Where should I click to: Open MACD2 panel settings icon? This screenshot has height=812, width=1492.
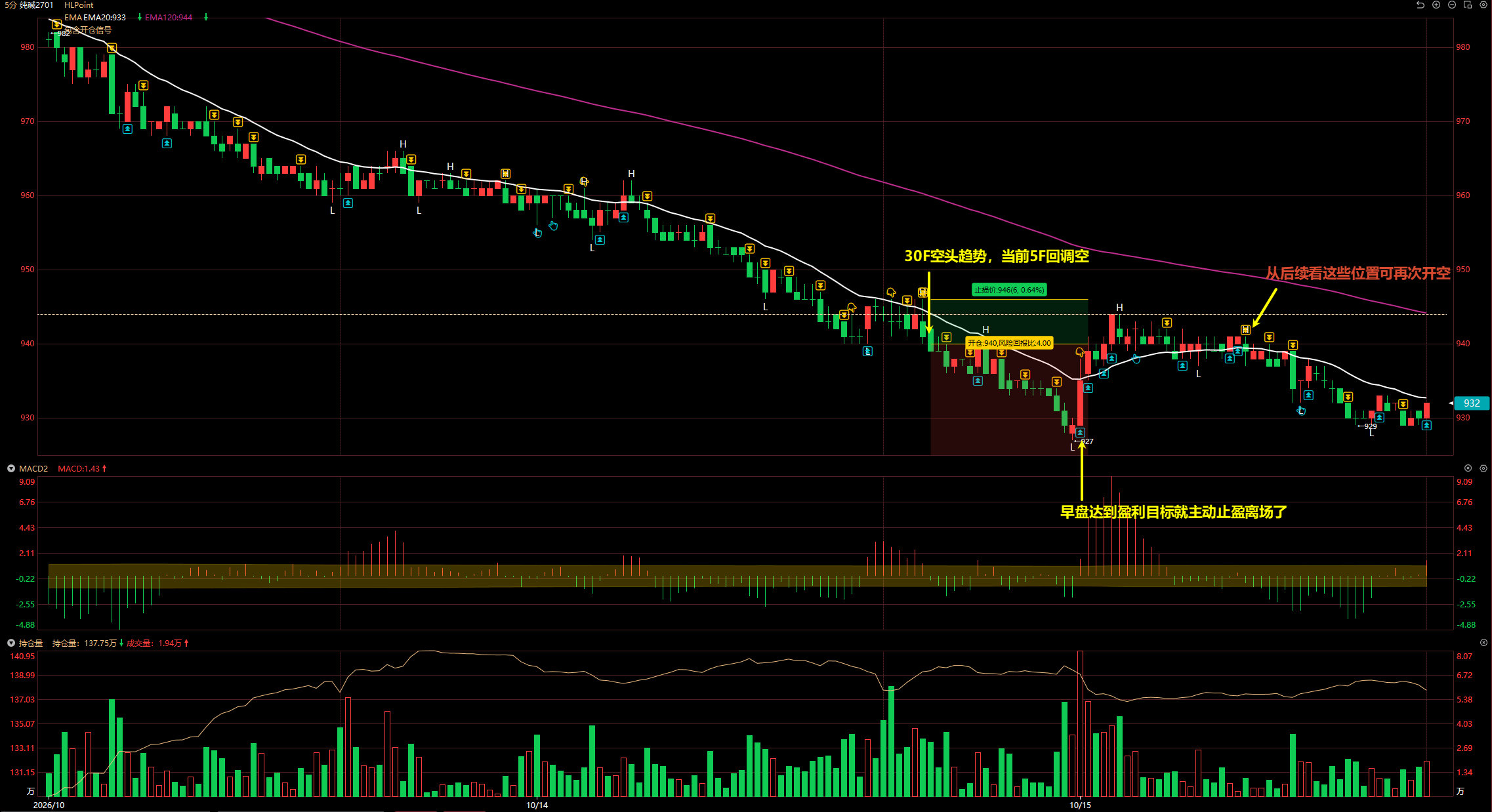pyautogui.click(x=1483, y=468)
